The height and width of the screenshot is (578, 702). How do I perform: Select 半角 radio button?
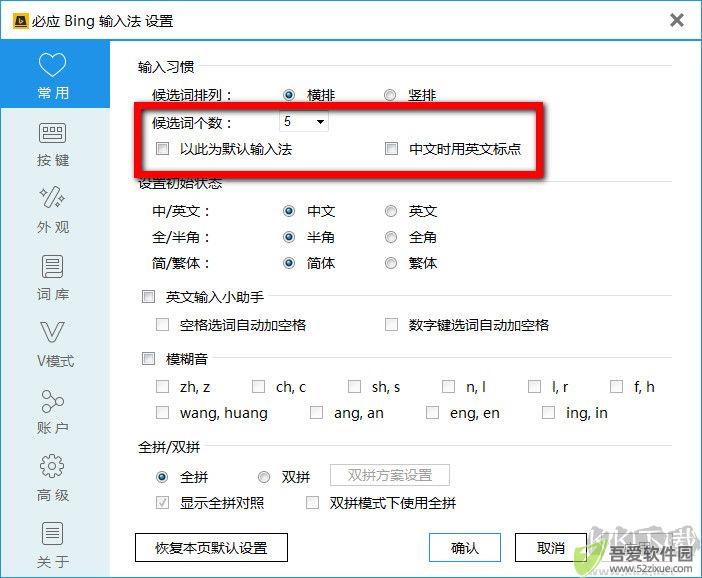tap(289, 237)
